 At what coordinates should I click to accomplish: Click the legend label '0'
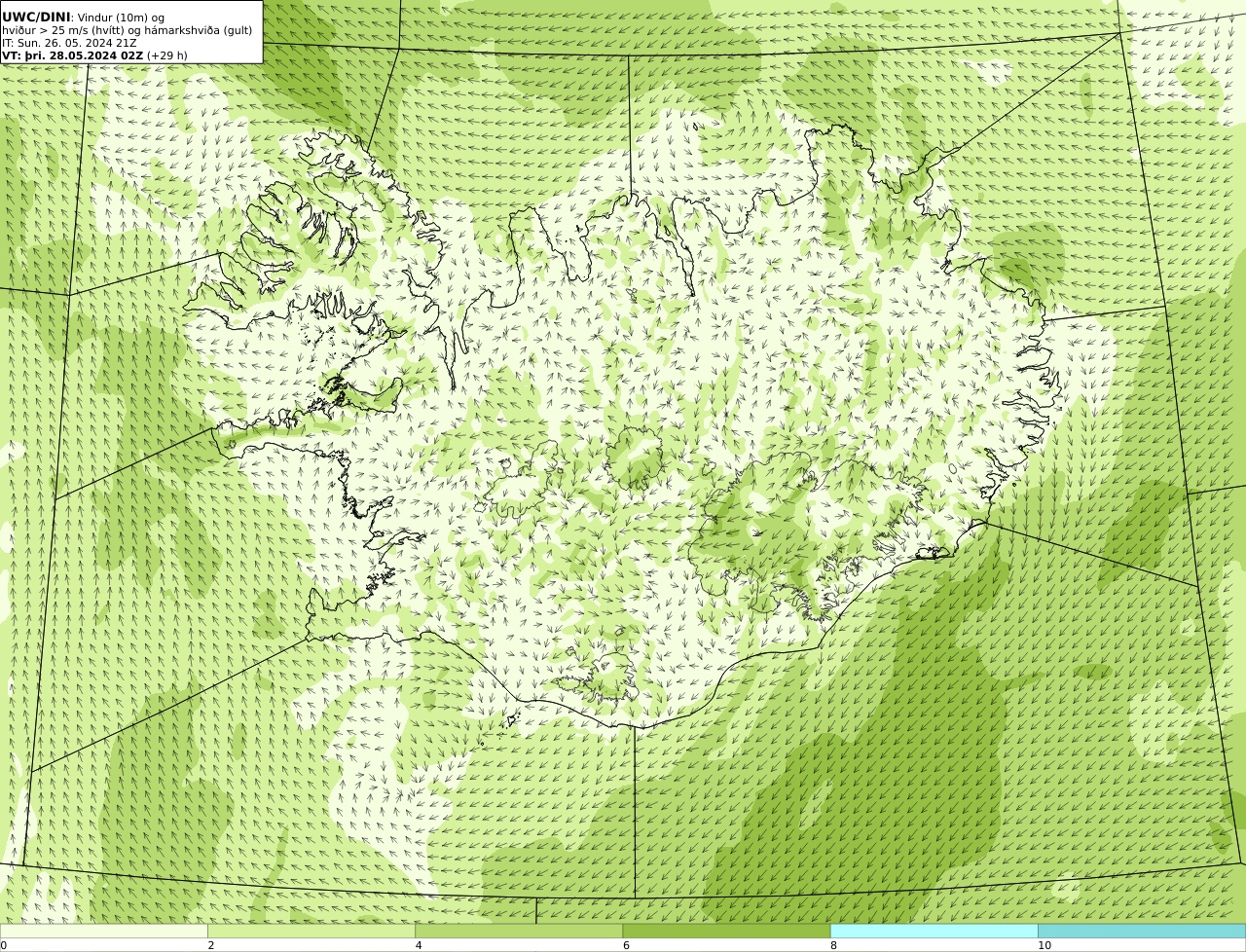[x=4, y=945]
